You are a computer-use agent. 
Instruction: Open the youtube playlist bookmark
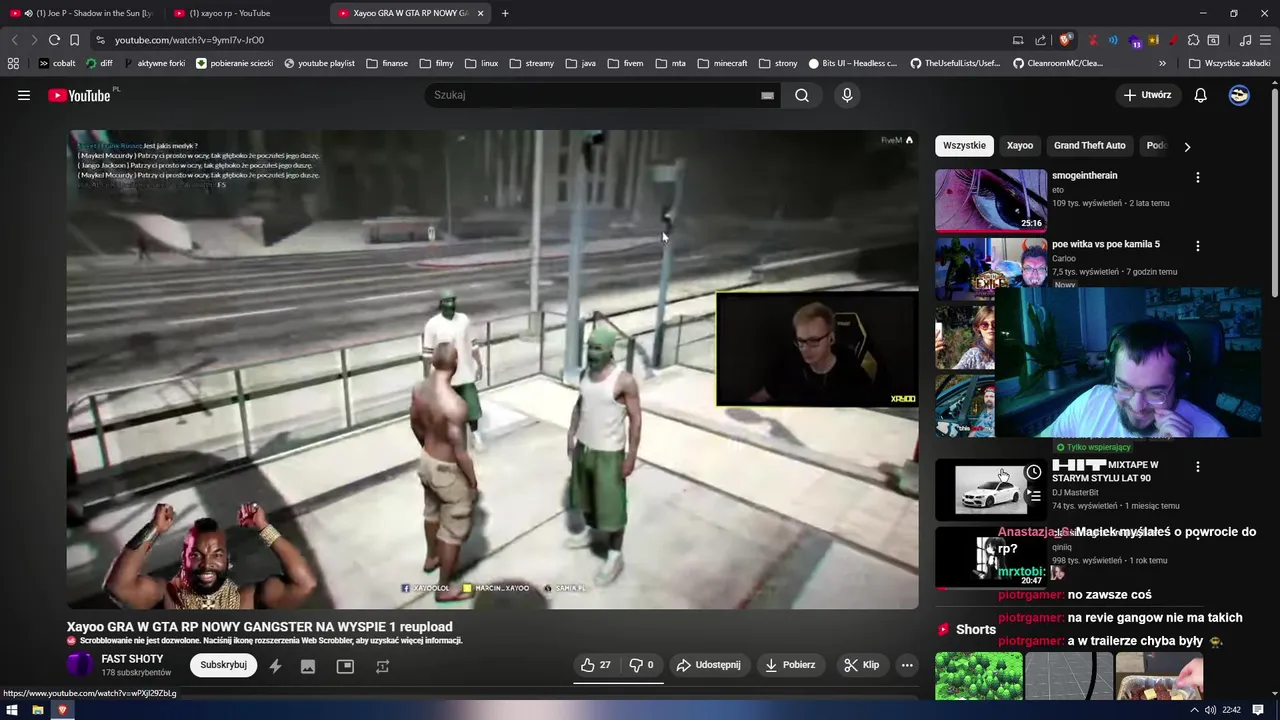pyautogui.click(x=319, y=63)
